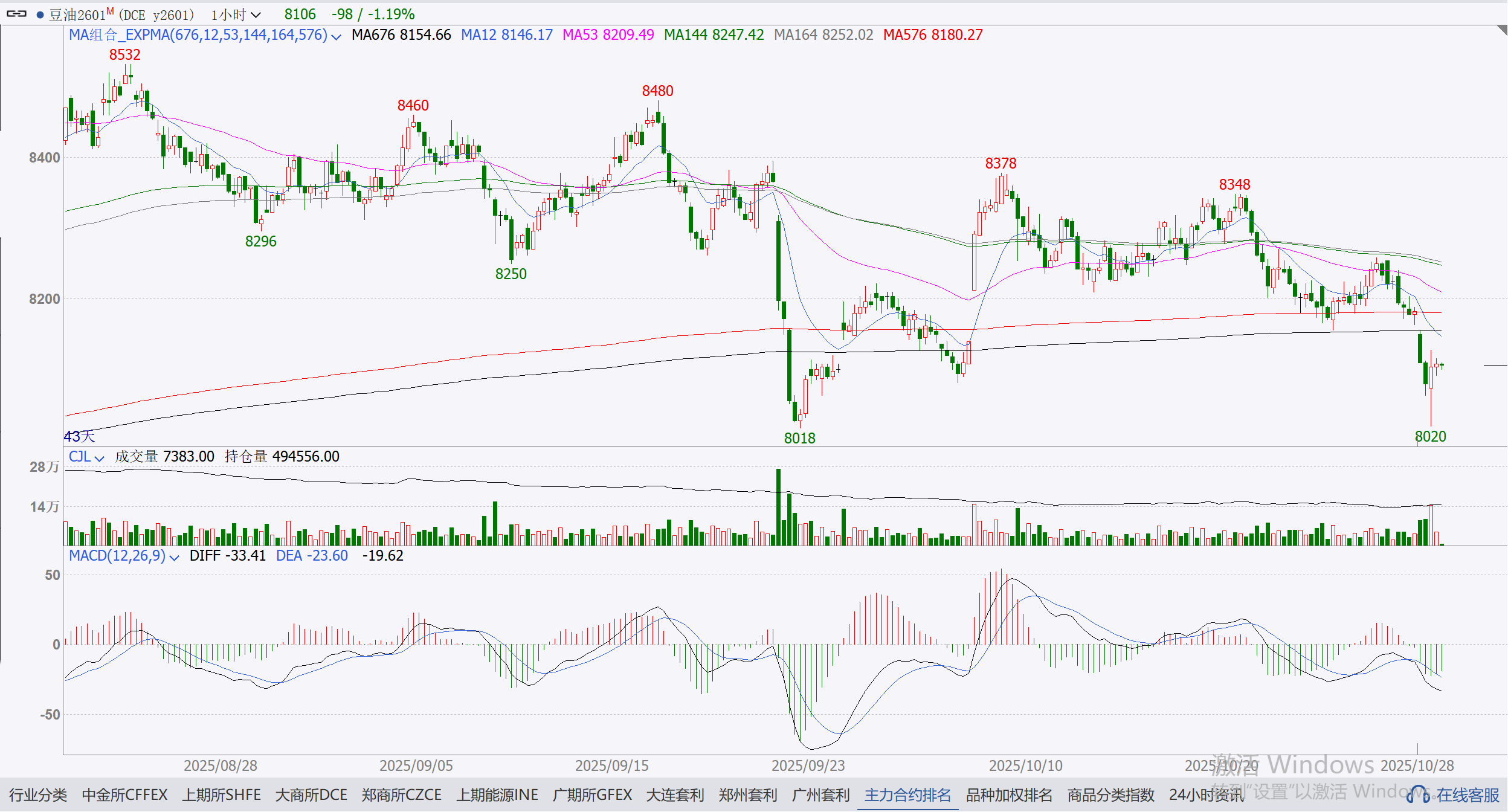Click the 8018 low price marker
Viewport: 1508px width, 812px height.
click(799, 438)
